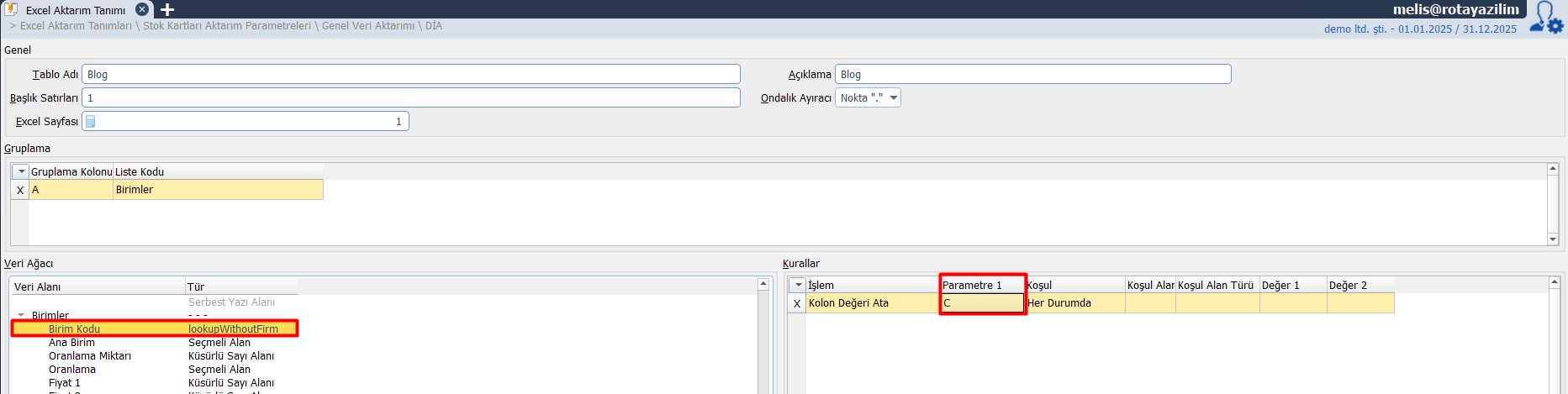Click the DİA application icon in tab
The width and height of the screenshot is (1568, 394).
[x=12, y=9]
